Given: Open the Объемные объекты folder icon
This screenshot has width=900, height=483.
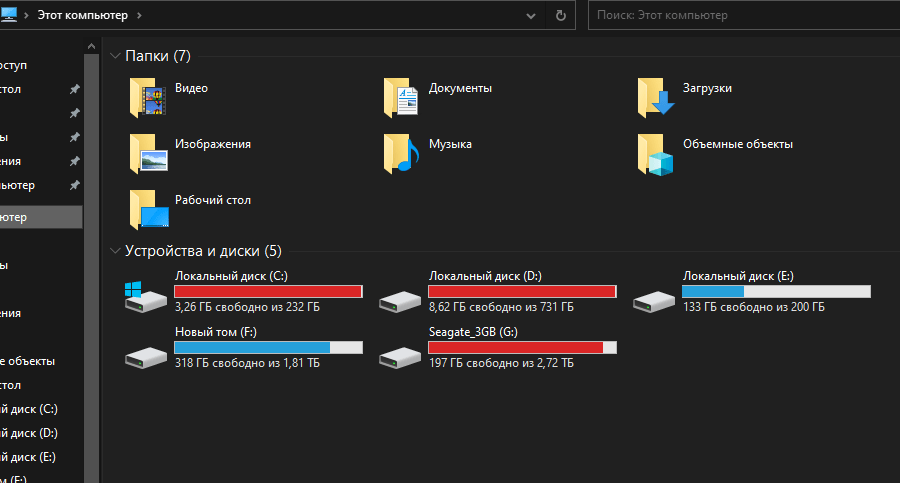Looking at the screenshot, I should tap(656, 154).
